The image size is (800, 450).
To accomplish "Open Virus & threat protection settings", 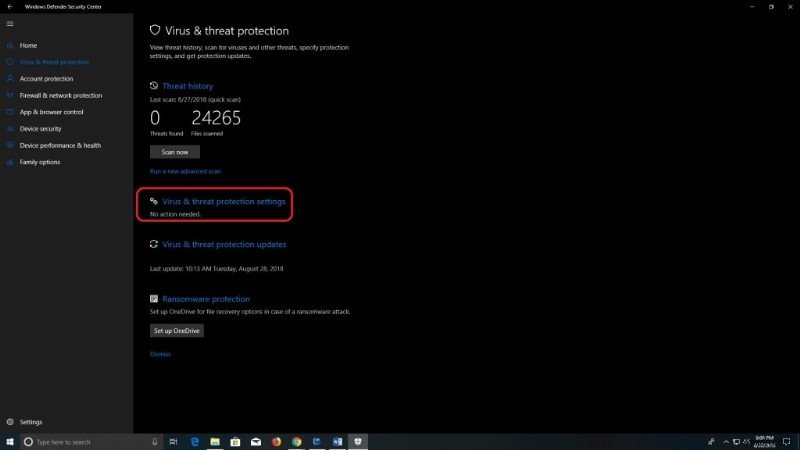I will coord(223,201).
